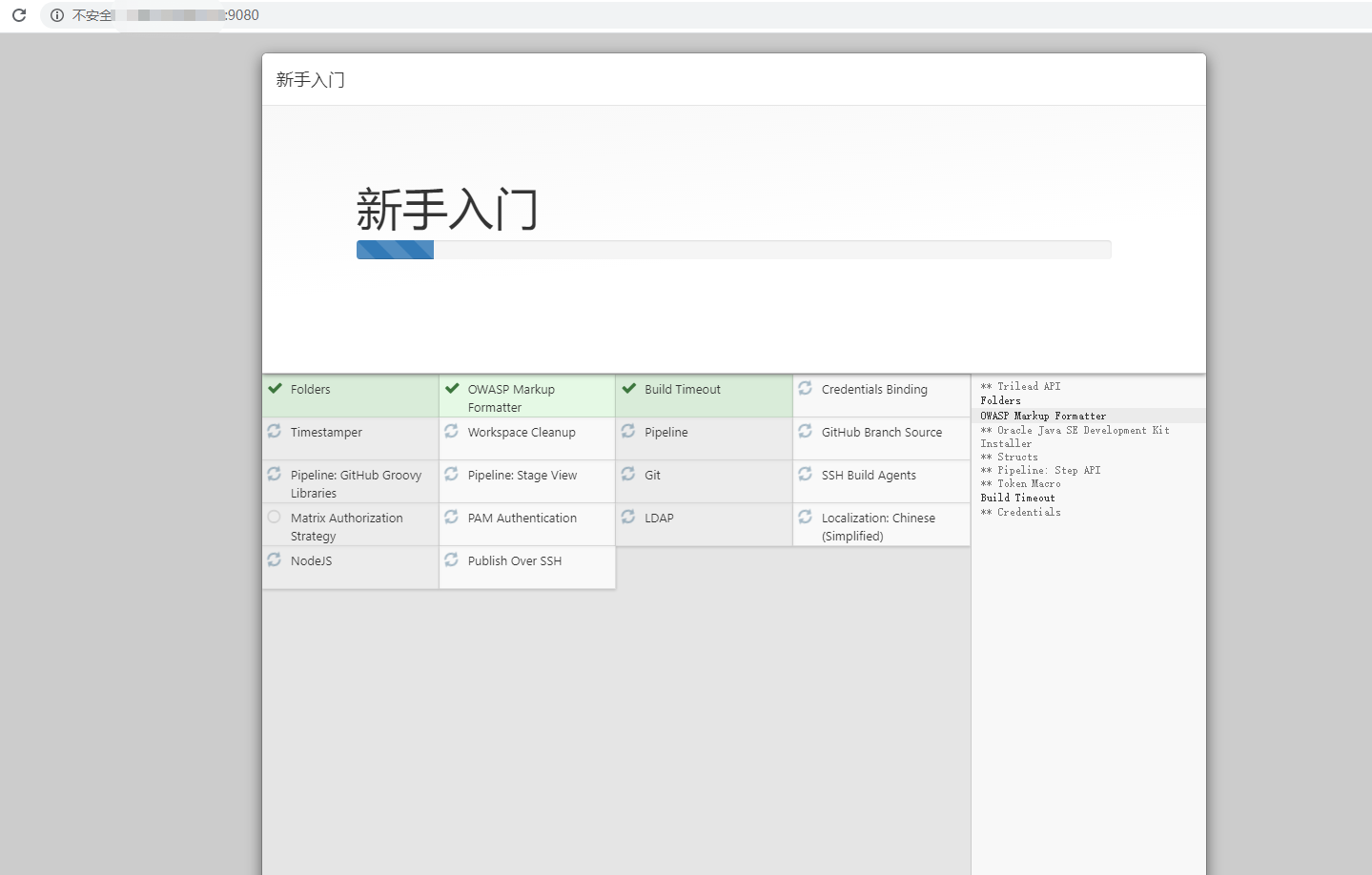Click the PAM Authentication label
This screenshot has height=875, width=1372.
(522, 519)
